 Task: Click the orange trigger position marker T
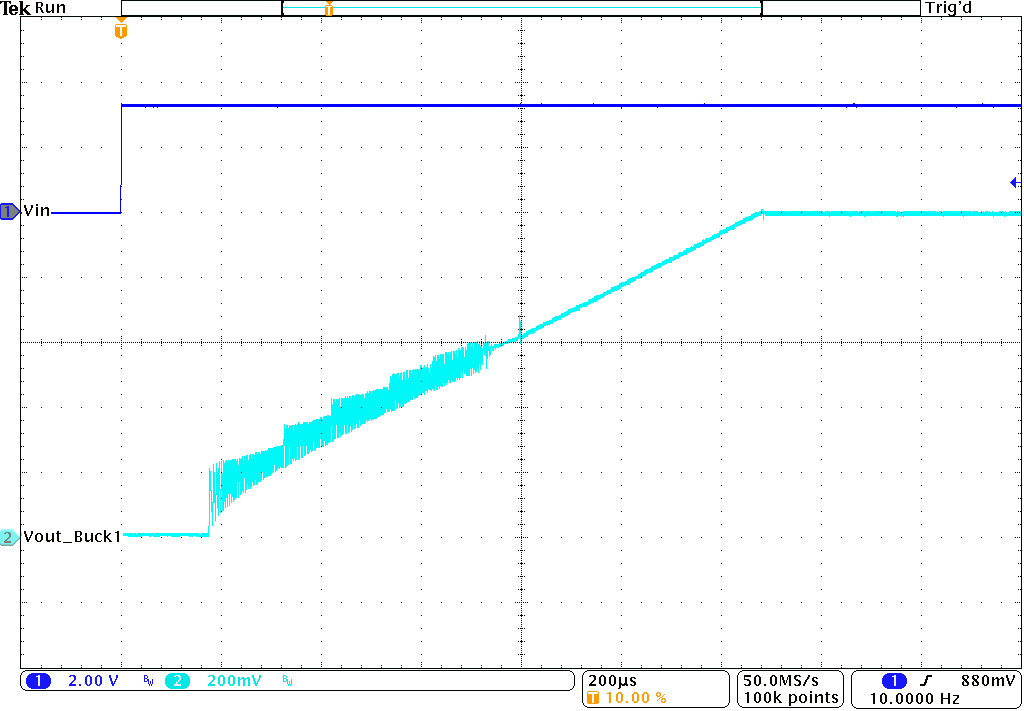click(x=120, y=31)
